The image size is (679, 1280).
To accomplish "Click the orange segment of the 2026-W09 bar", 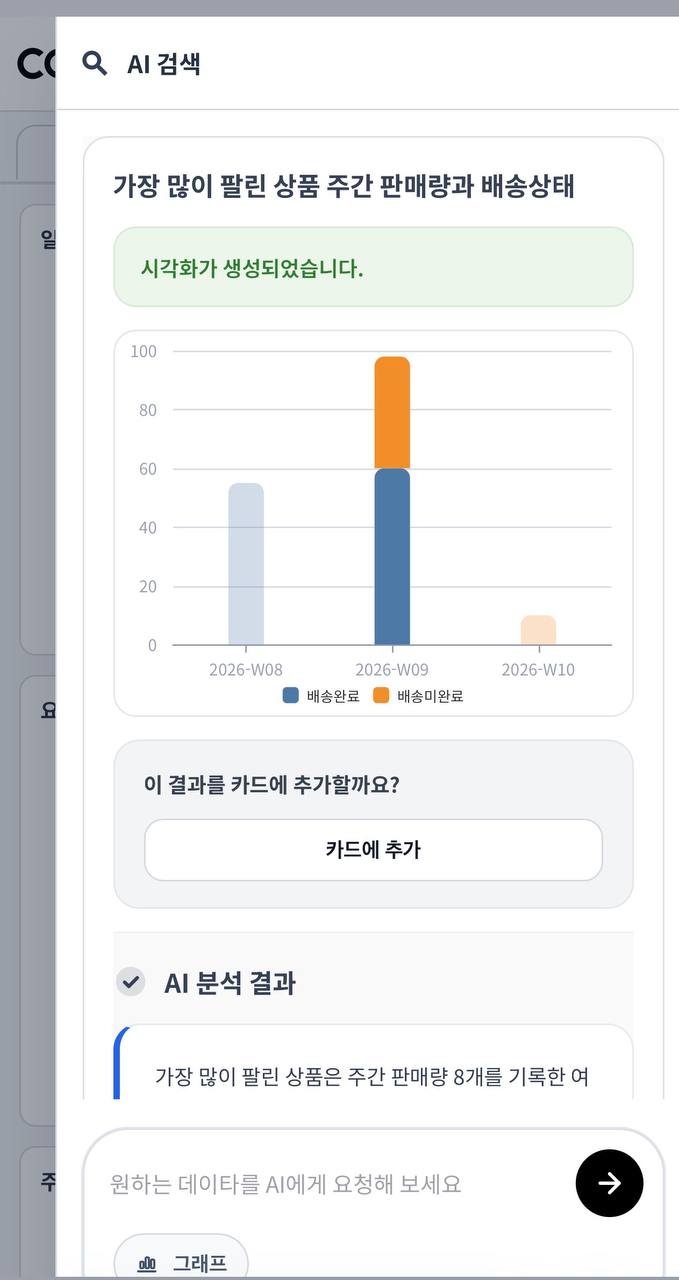I will click(392, 412).
